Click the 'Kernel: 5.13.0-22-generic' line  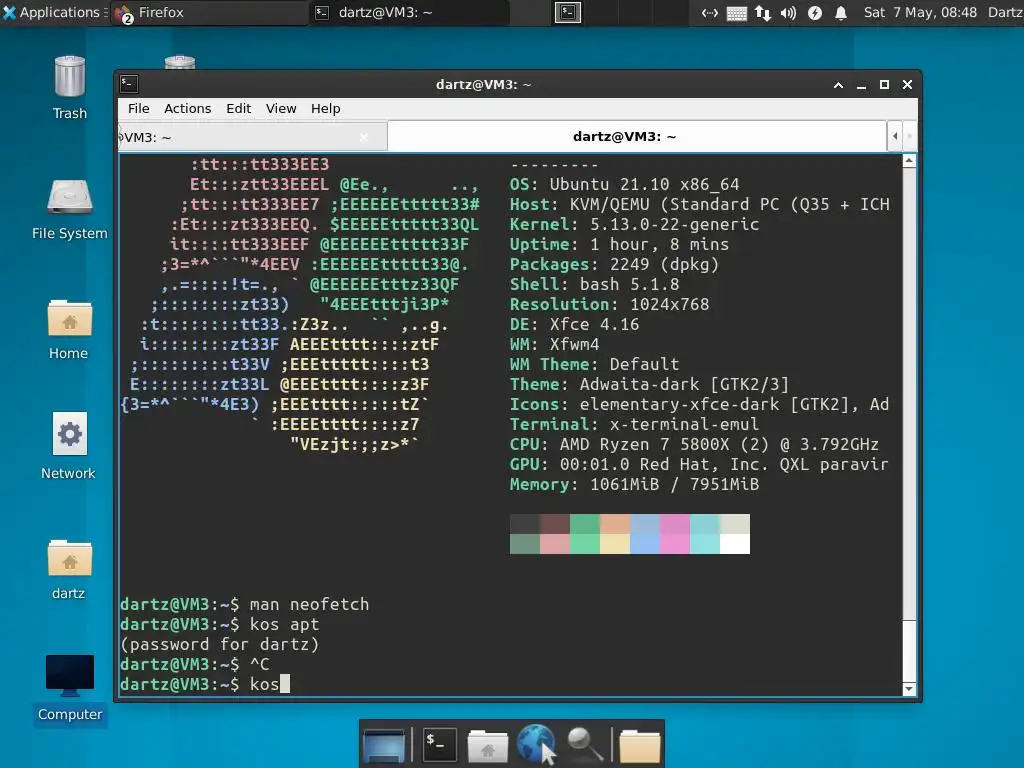[x=634, y=225]
